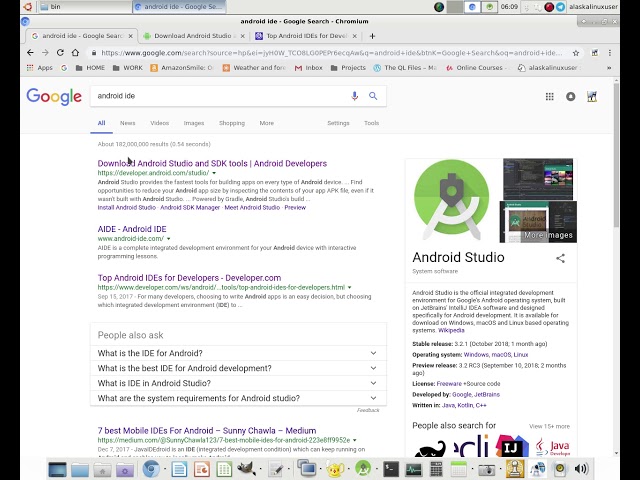Start voice search with the microphone icon

pos(355,96)
